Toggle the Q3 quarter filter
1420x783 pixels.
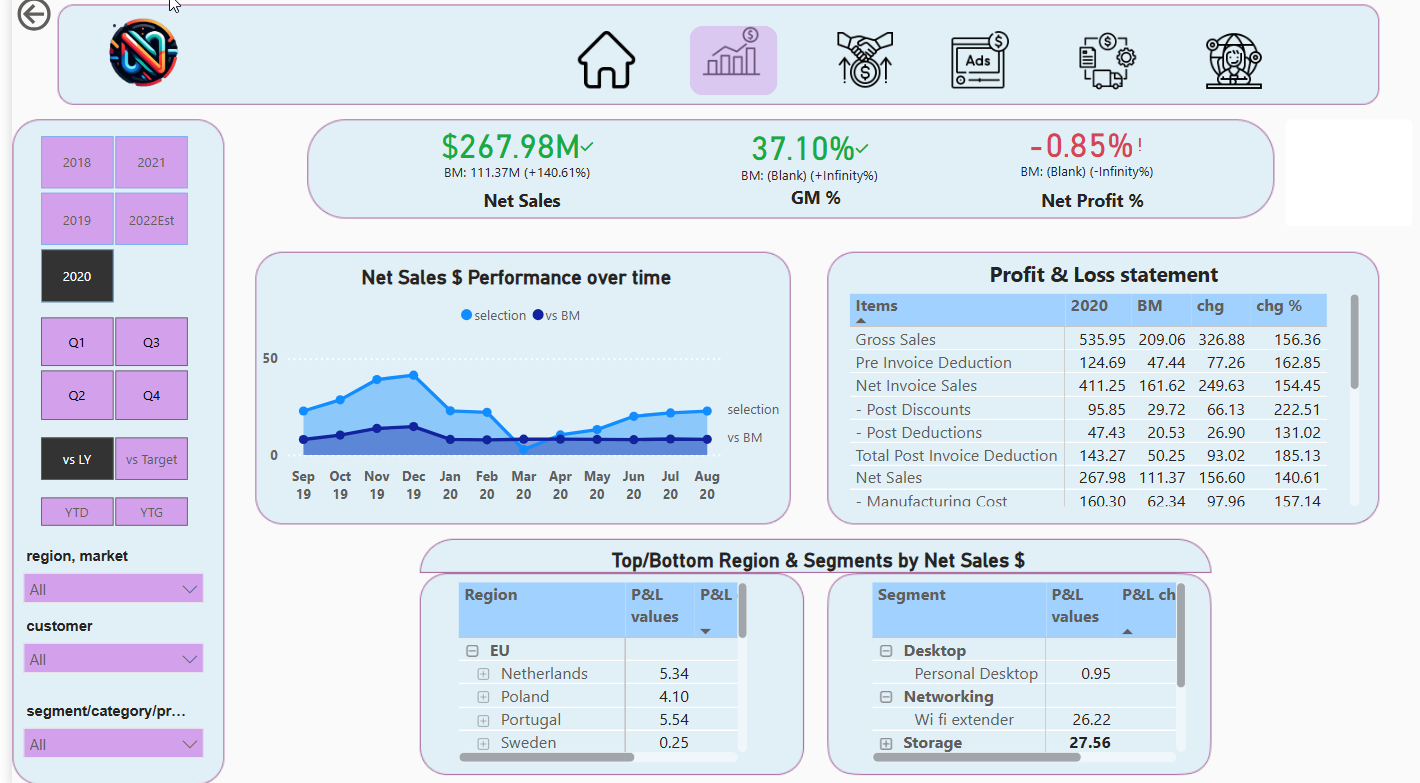[x=152, y=342]
